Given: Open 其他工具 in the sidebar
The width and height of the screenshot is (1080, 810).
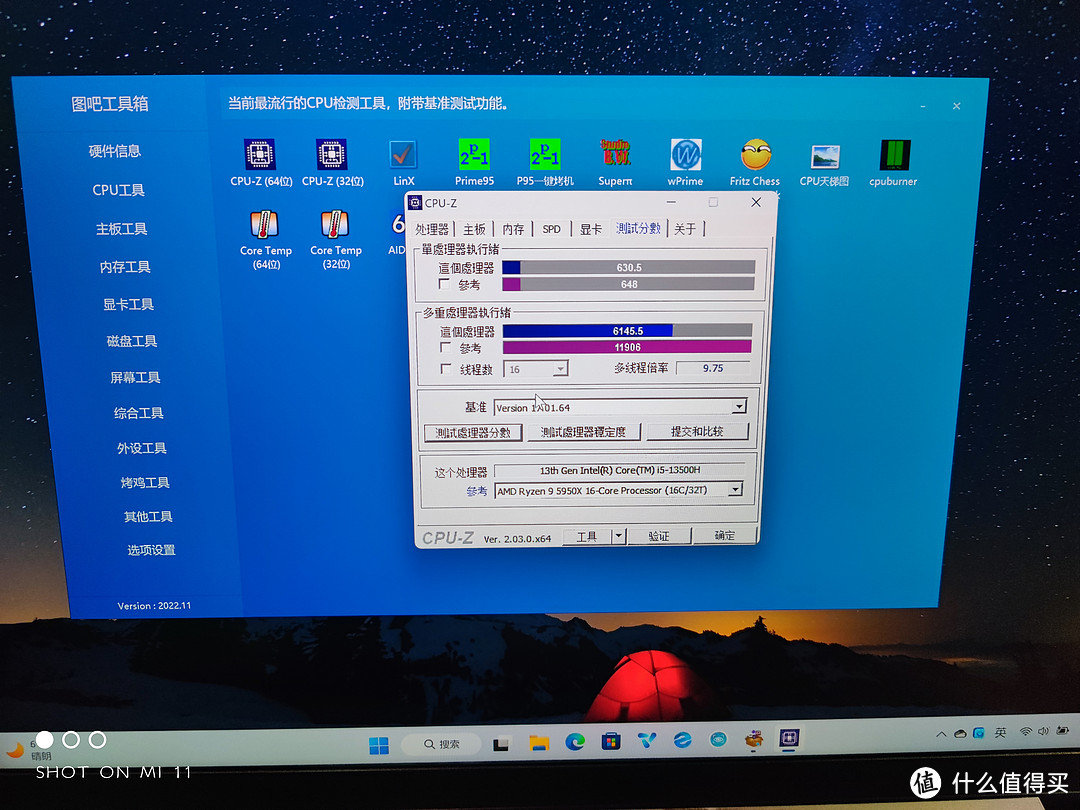Looking at the screenshot, I should point(149,517).
